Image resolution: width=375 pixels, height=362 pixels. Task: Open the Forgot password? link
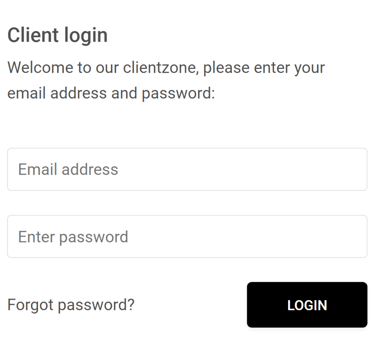[x=71, y=305]
